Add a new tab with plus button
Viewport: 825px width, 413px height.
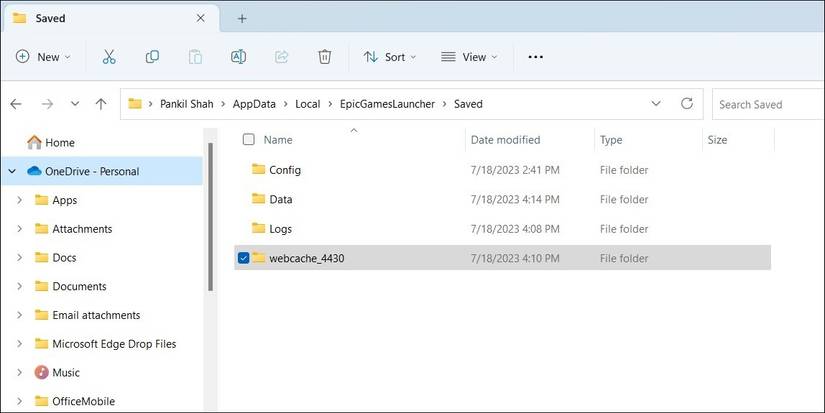(x=242, y=18)
